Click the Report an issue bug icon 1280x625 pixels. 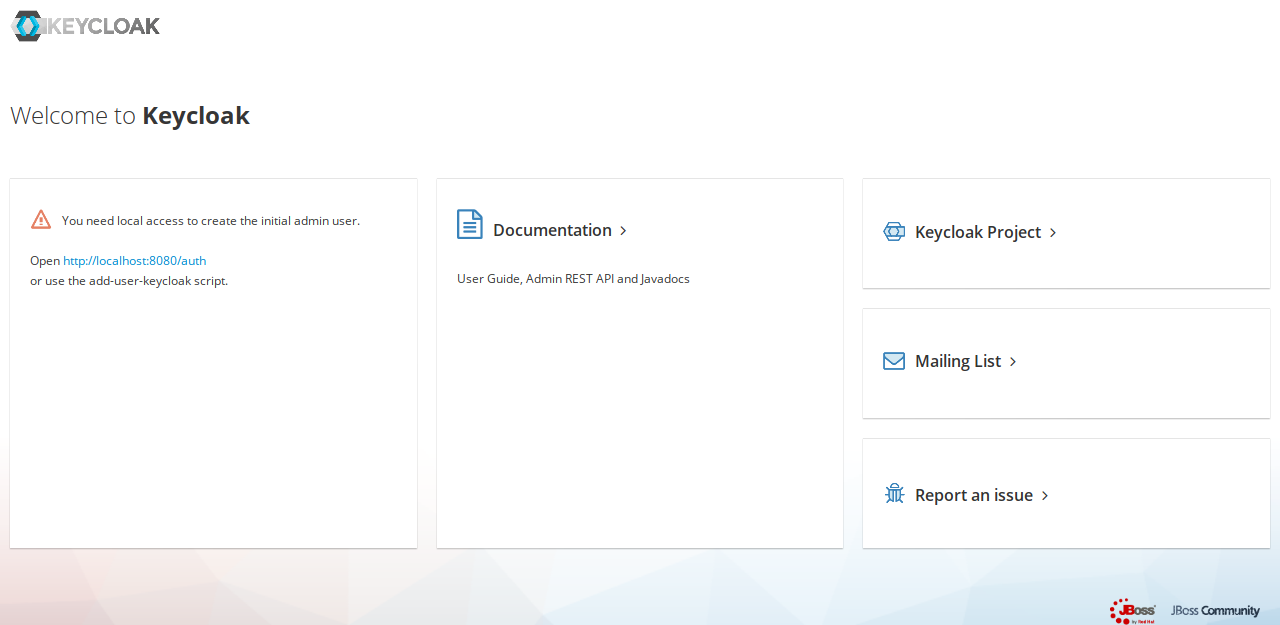[894, 494]
